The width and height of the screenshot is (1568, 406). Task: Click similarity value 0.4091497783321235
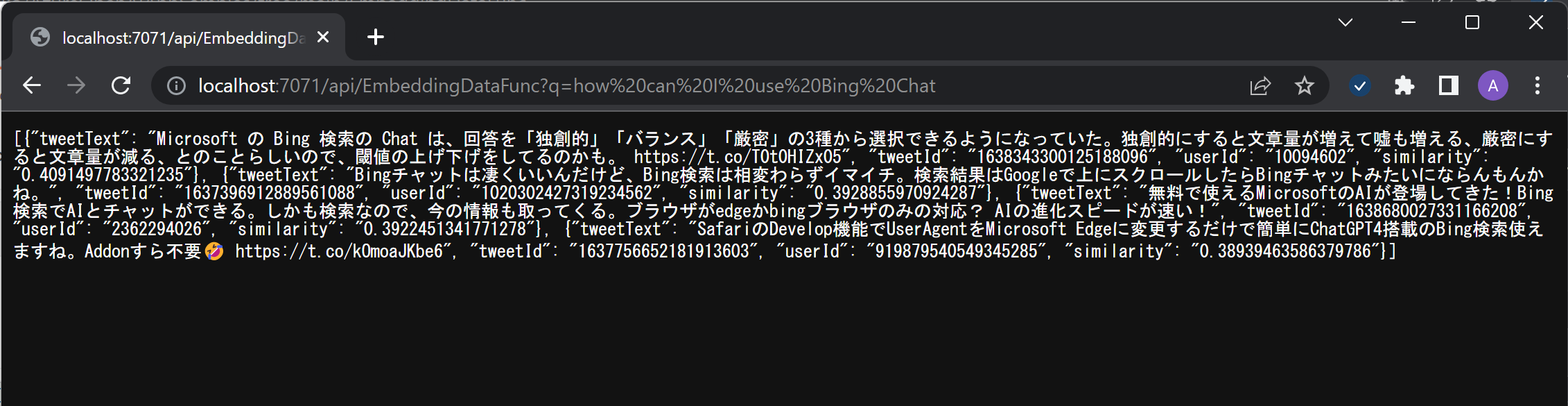pyautogui.click(x=103, y=175)
